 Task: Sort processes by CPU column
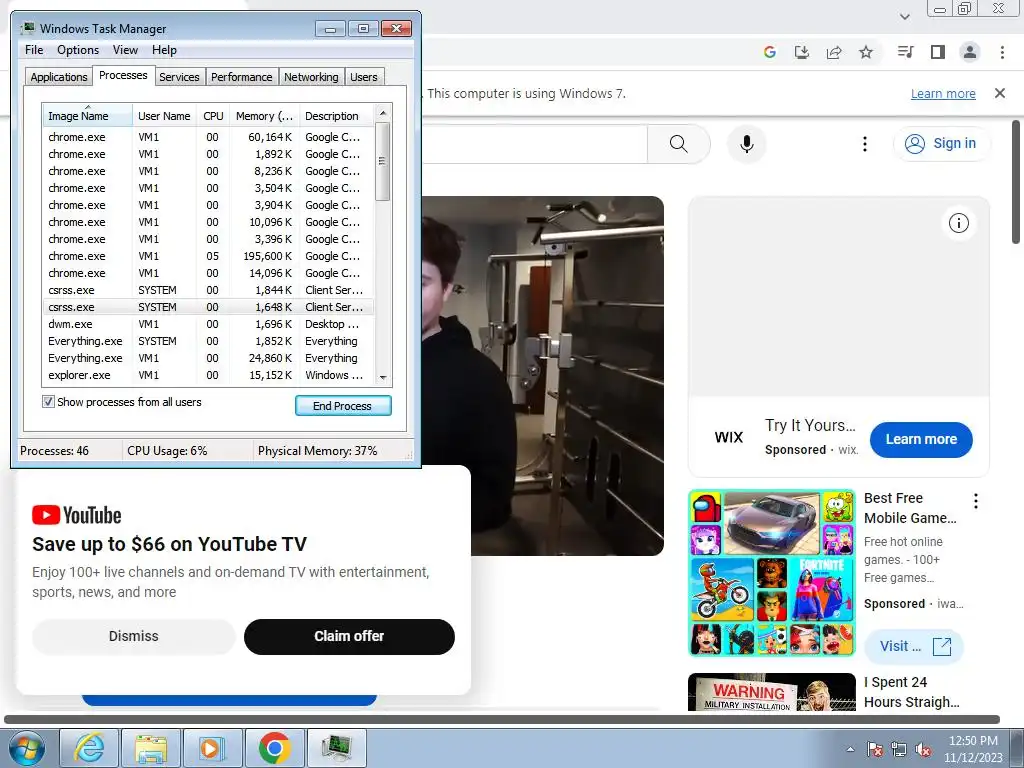[213, 116]
